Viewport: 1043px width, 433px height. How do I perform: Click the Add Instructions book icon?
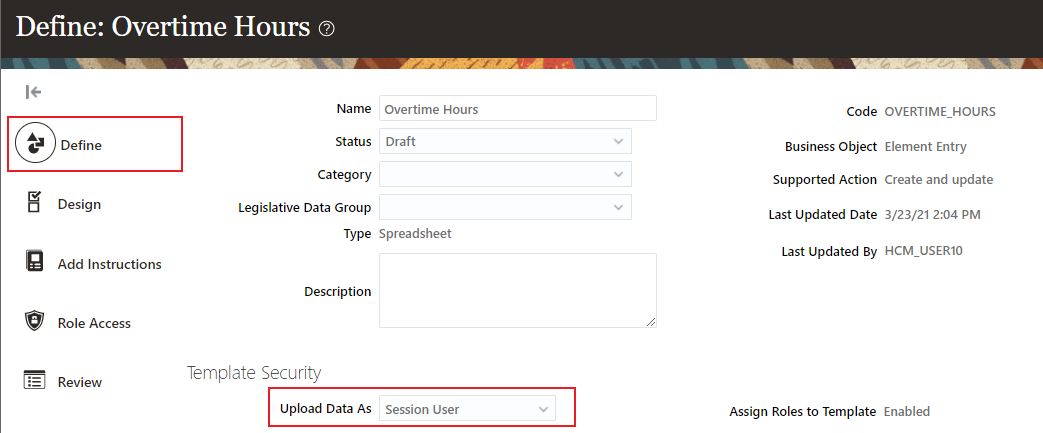(x=35, y=263)
